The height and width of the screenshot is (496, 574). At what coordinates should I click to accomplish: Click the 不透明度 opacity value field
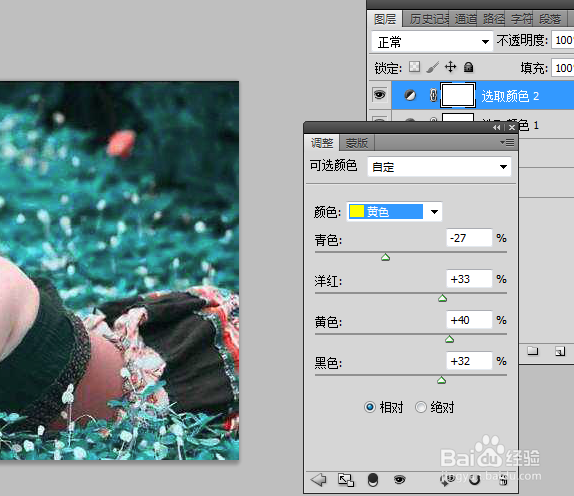coord(563,40)
